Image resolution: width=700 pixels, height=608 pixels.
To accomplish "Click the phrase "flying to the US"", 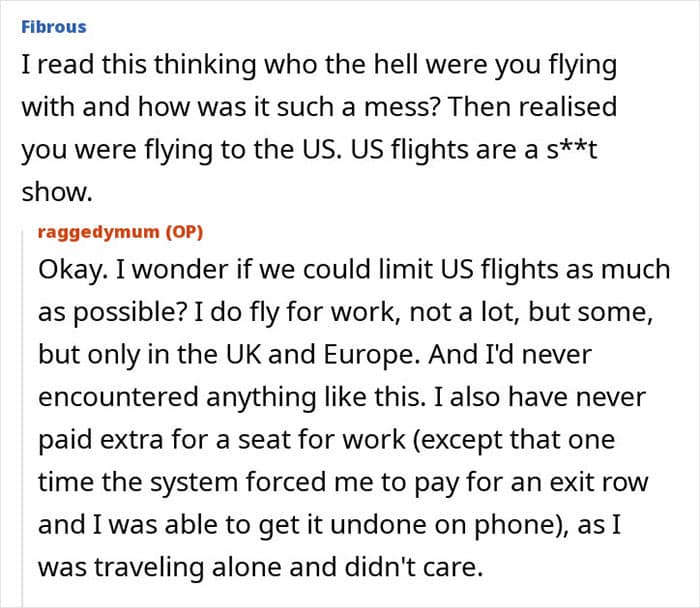I will (274, 146).
